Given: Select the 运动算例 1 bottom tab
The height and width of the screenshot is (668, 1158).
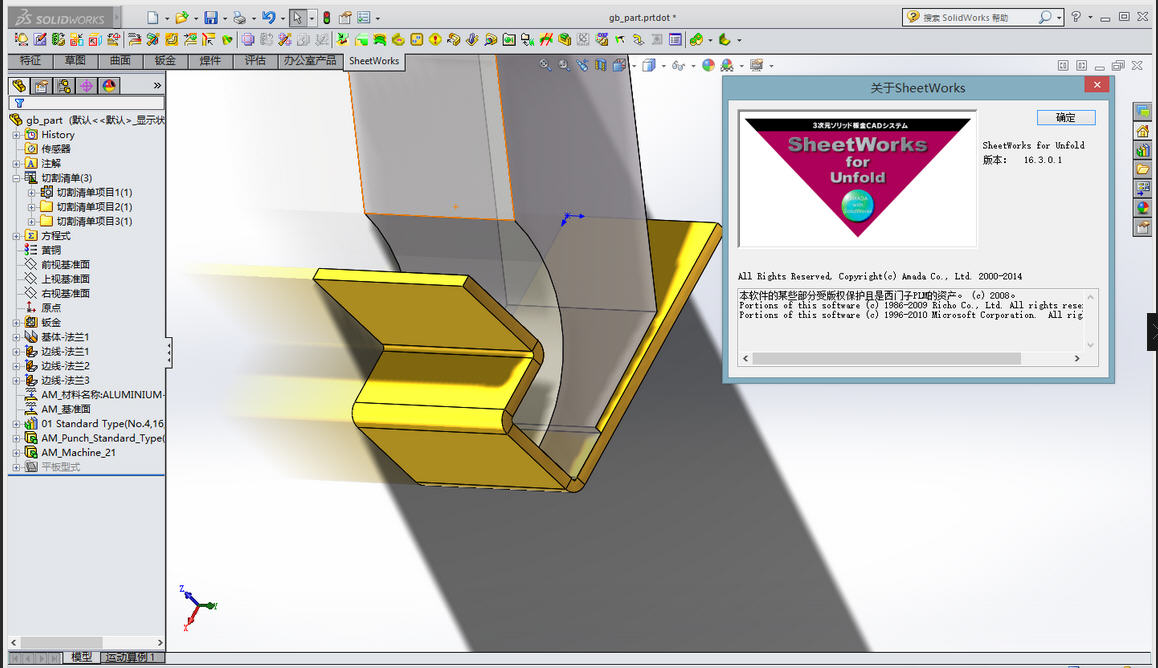Looking at the screenshot, I should pyautogui.click(x=131, y=657).
